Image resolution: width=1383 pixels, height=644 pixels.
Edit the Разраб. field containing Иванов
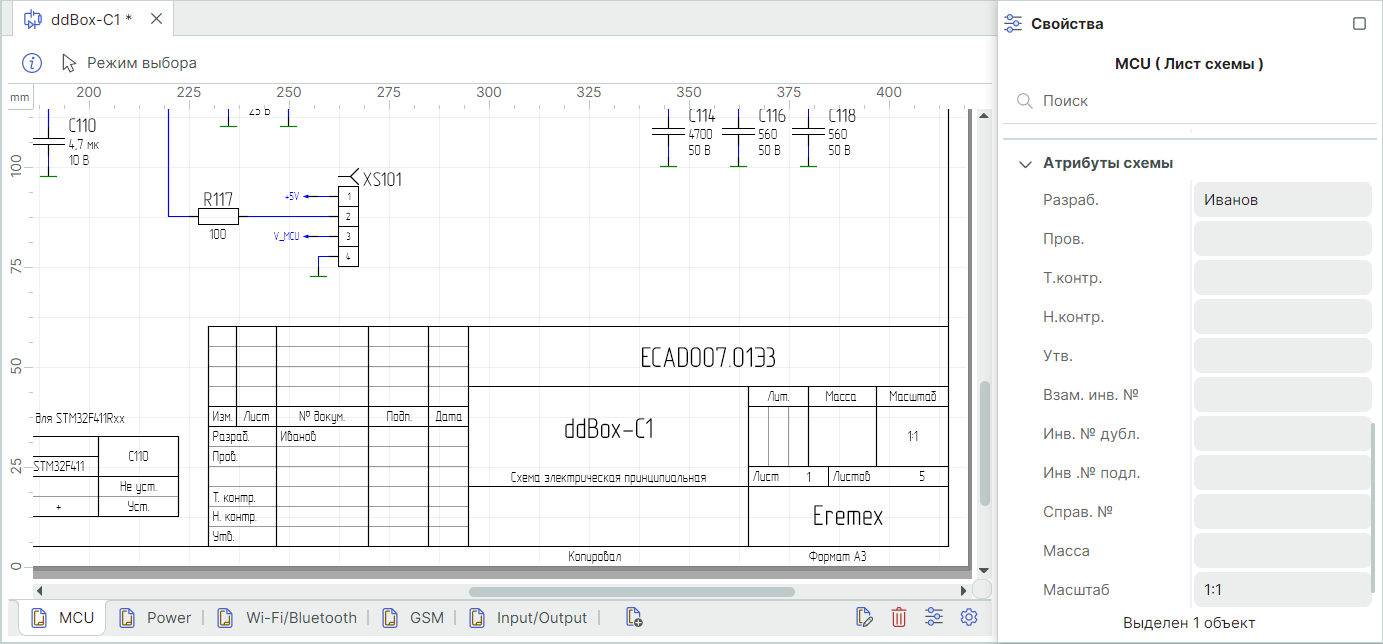1282,200
